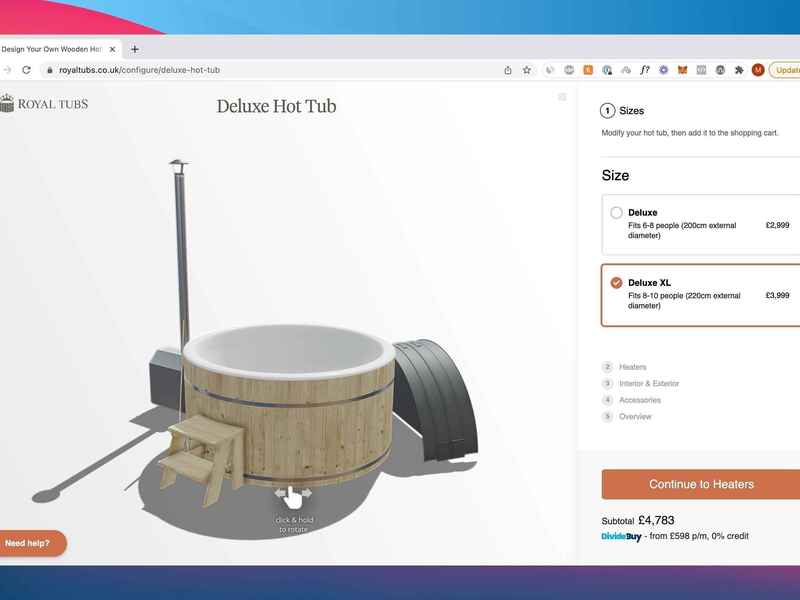
Task: Click the fullscreen icon above the 3D viewer
Action: (562, 97)
